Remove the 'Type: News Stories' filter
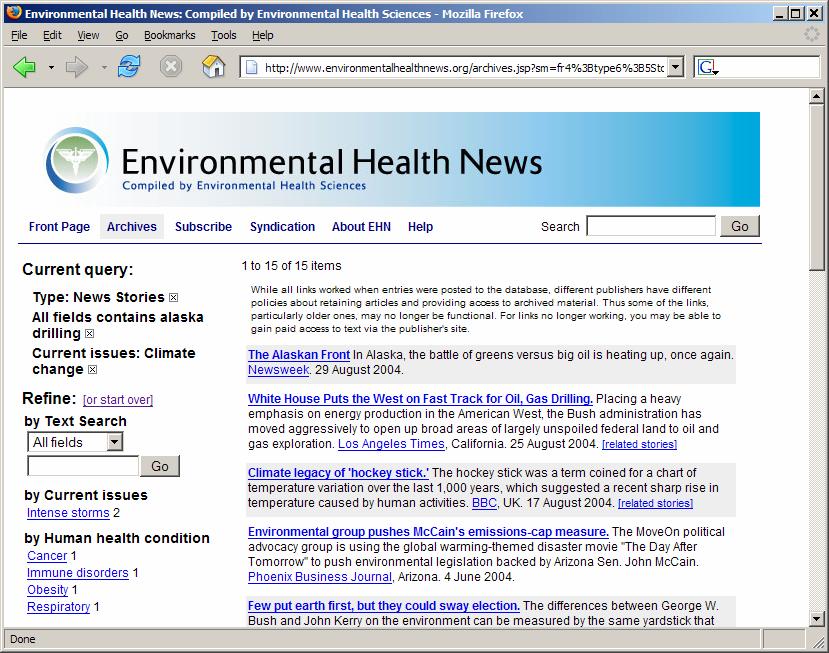 pyautogui.click(x=174, y=298)
